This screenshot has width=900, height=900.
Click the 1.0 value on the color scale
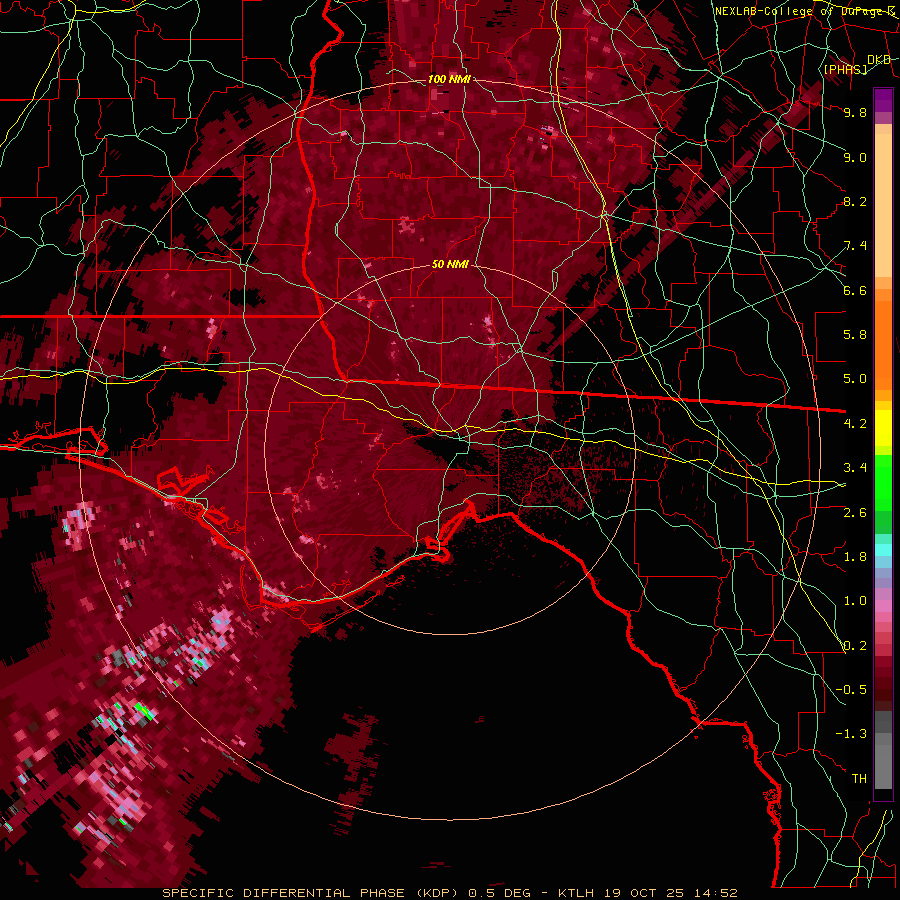pos(855,601)
